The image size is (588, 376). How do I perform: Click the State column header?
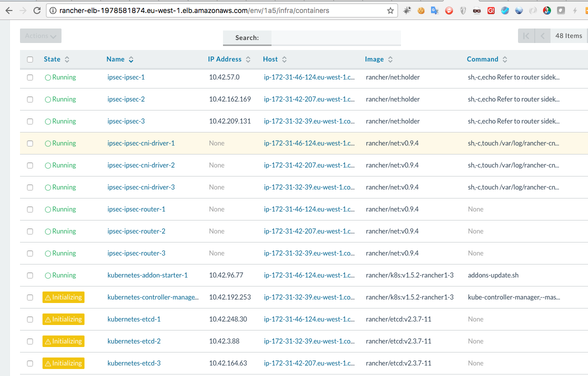(x=52, y=59)
